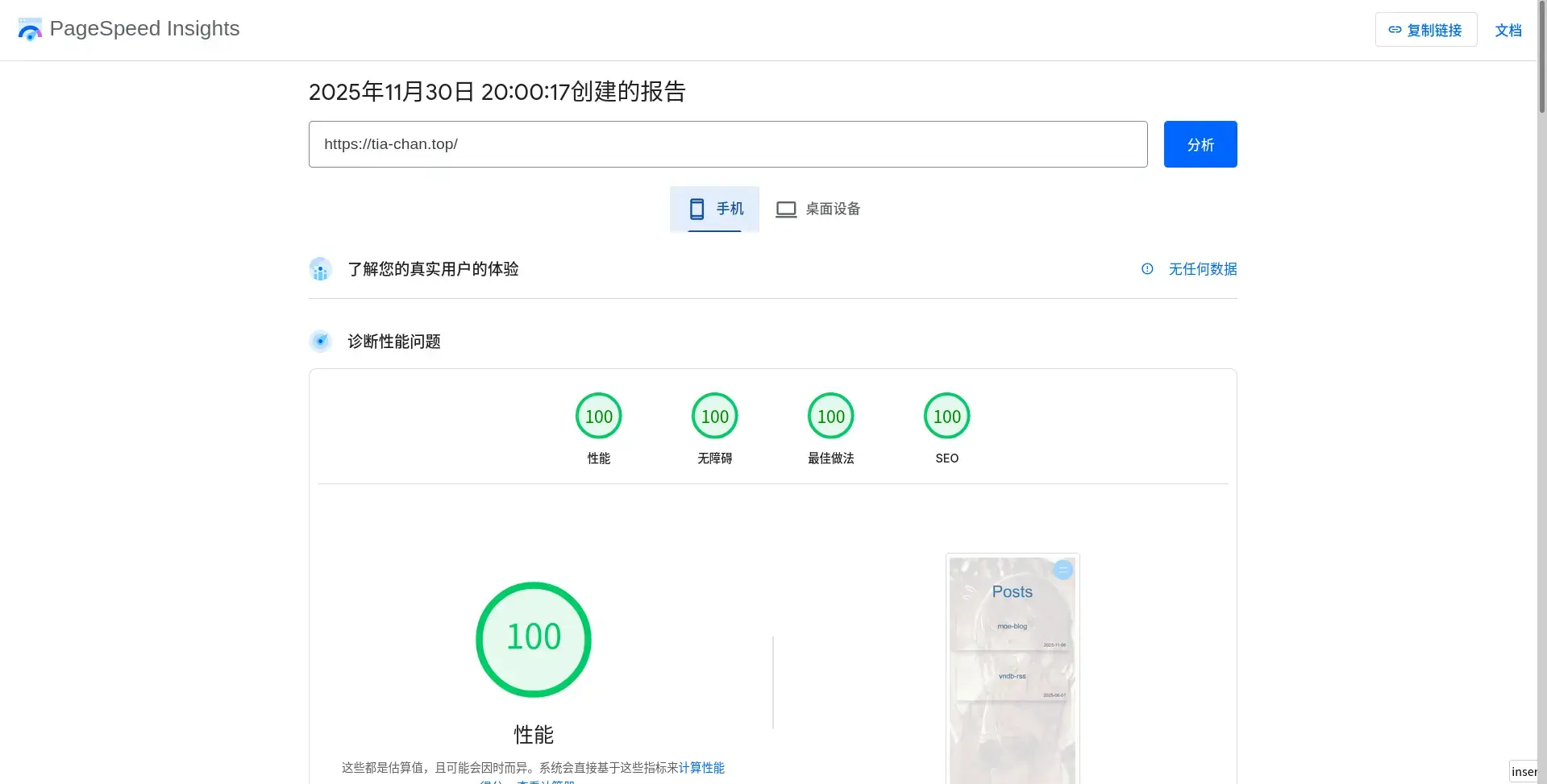Image resolution: width=1547 pixels, height=784 pixels.
Task: Open the calculate performance score link (计算性能)
Action: [701, 768]
